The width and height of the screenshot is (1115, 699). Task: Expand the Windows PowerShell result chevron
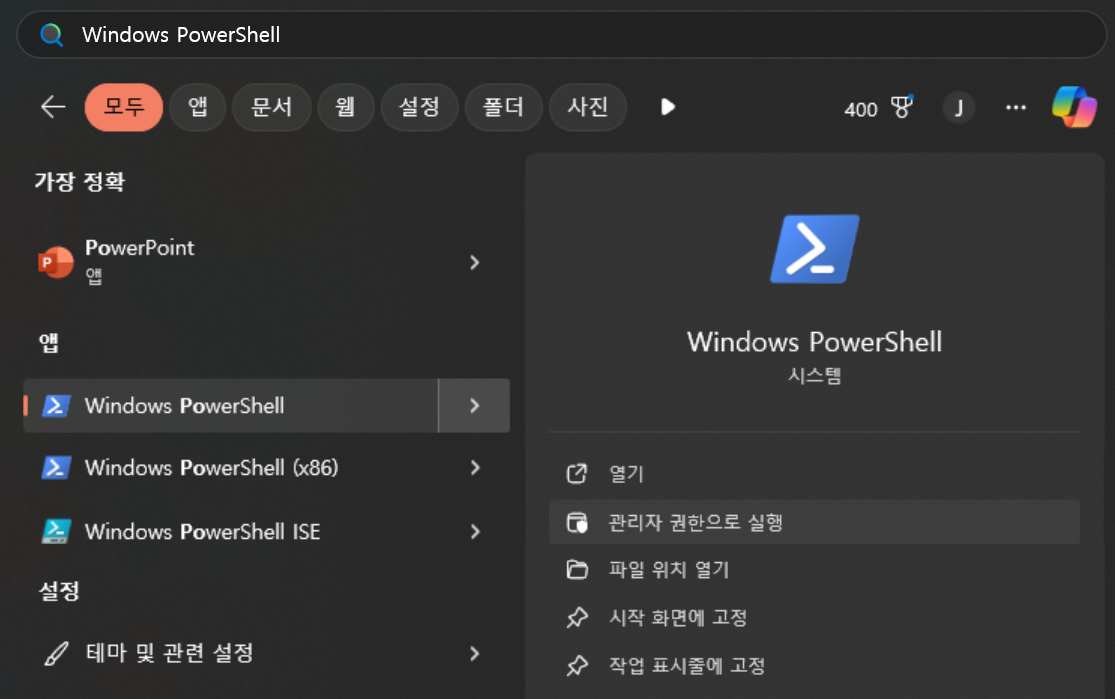[x=474, y=405]
